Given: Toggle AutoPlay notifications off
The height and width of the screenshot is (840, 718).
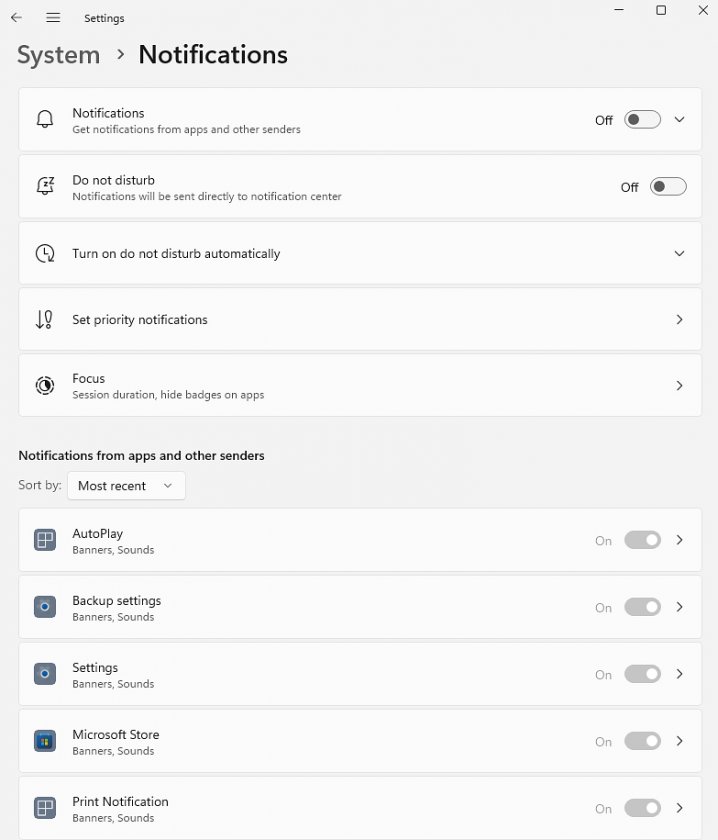Looking at the screenshot, I should coord(642,540).
